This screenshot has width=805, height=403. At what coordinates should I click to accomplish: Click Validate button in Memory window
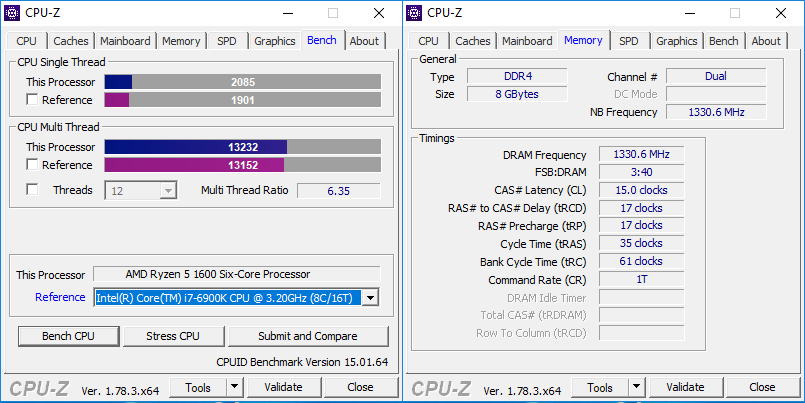685,387
